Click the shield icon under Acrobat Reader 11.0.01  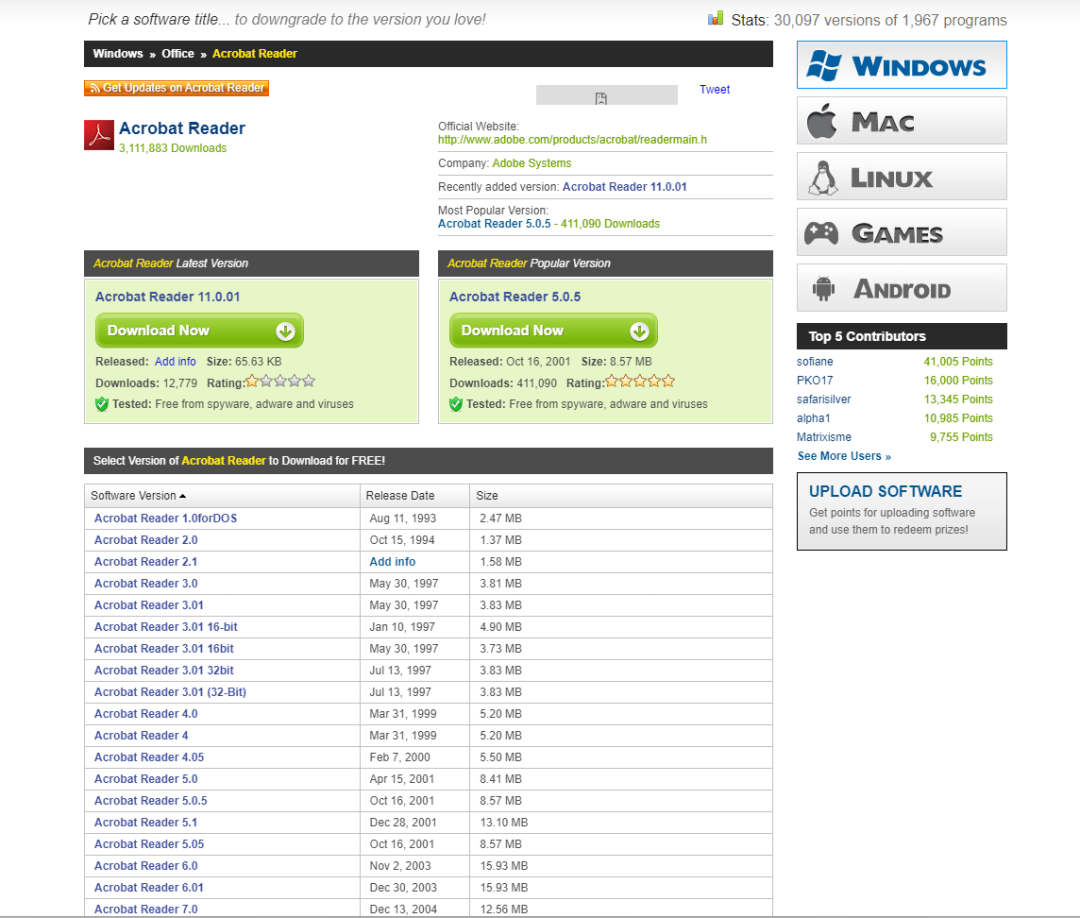pos(102,404)
